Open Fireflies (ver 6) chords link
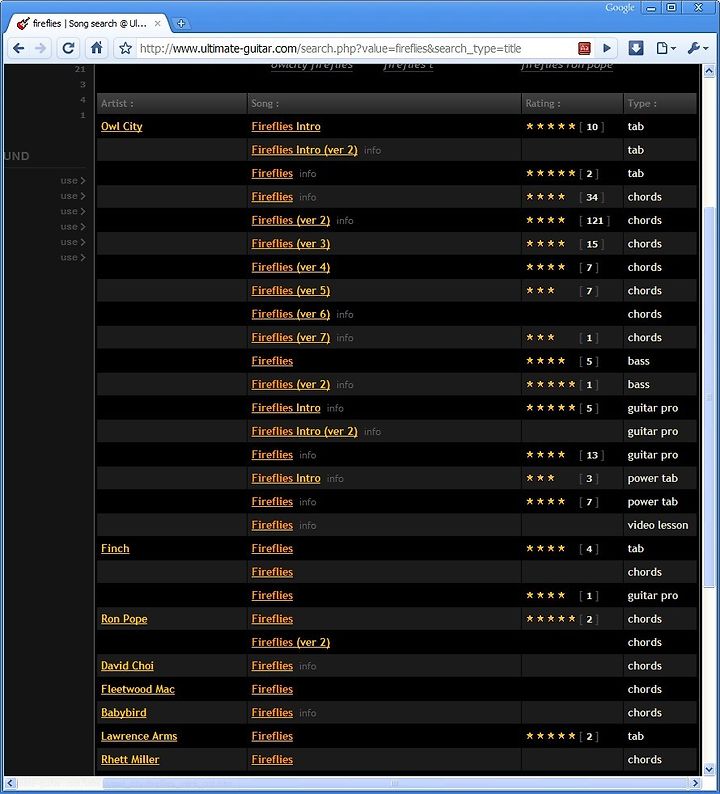The width and height of the screenshot is (720, 794). (290, 314)
